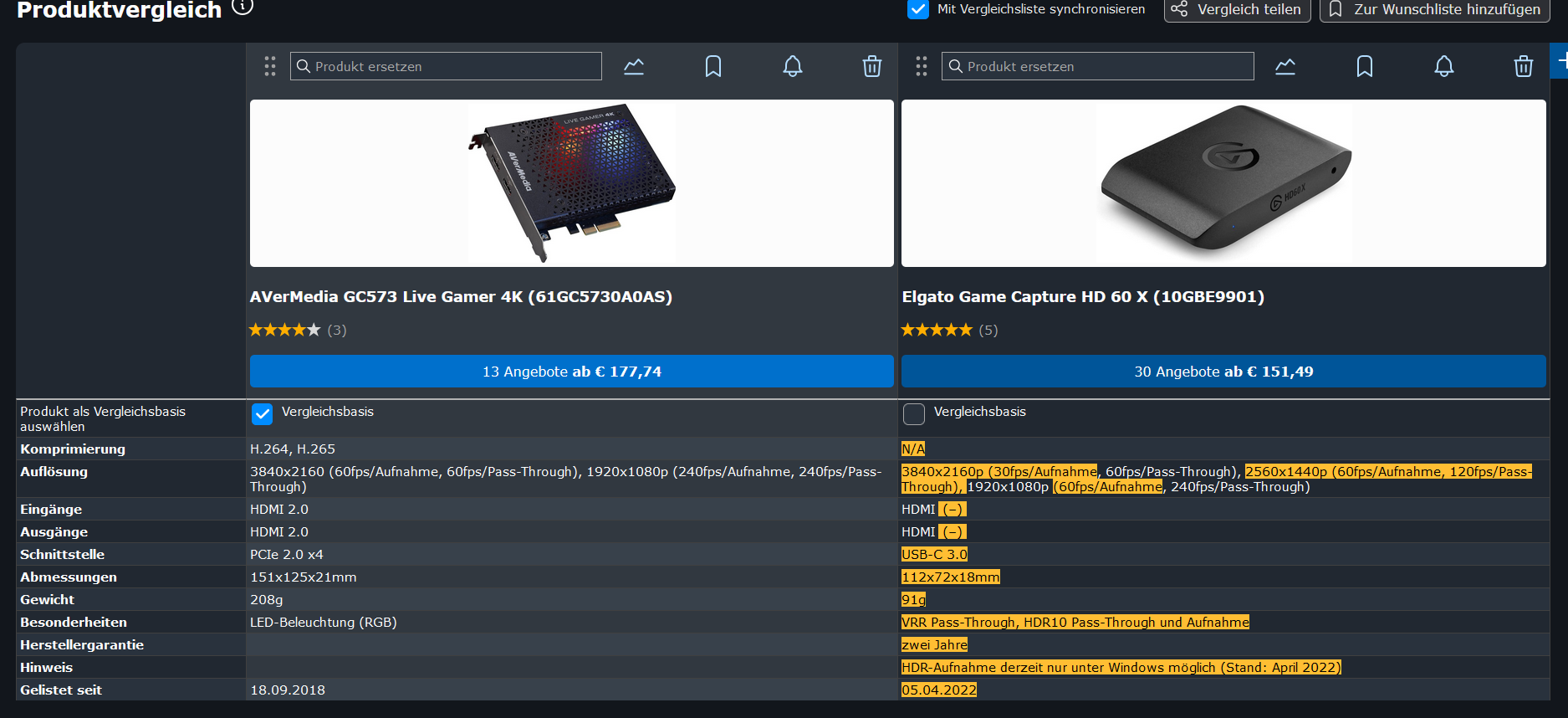Click AVerMedia listing date 18.09.2018
Image resolution: width=1568 pixels, height=718 pixels.
[x=288, y=690]
